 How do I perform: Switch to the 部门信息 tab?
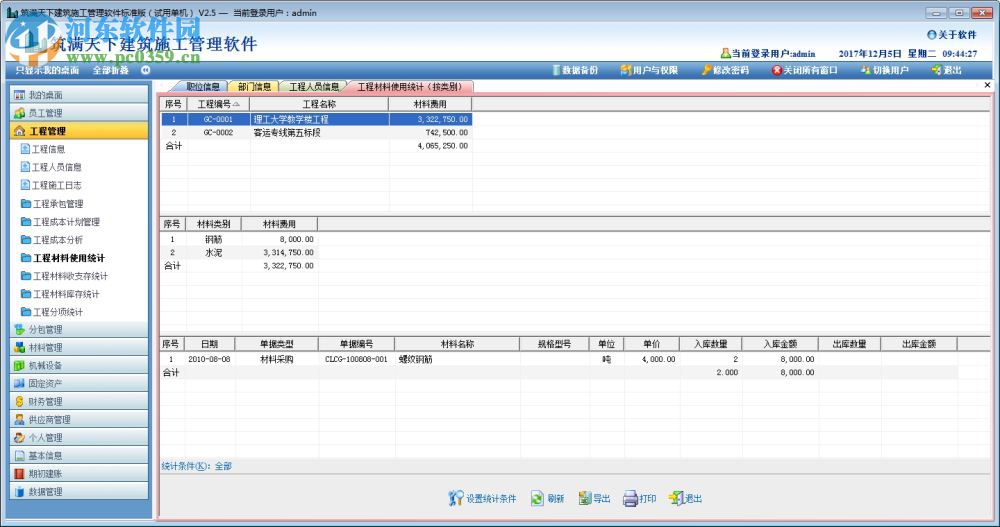point(254,86)
